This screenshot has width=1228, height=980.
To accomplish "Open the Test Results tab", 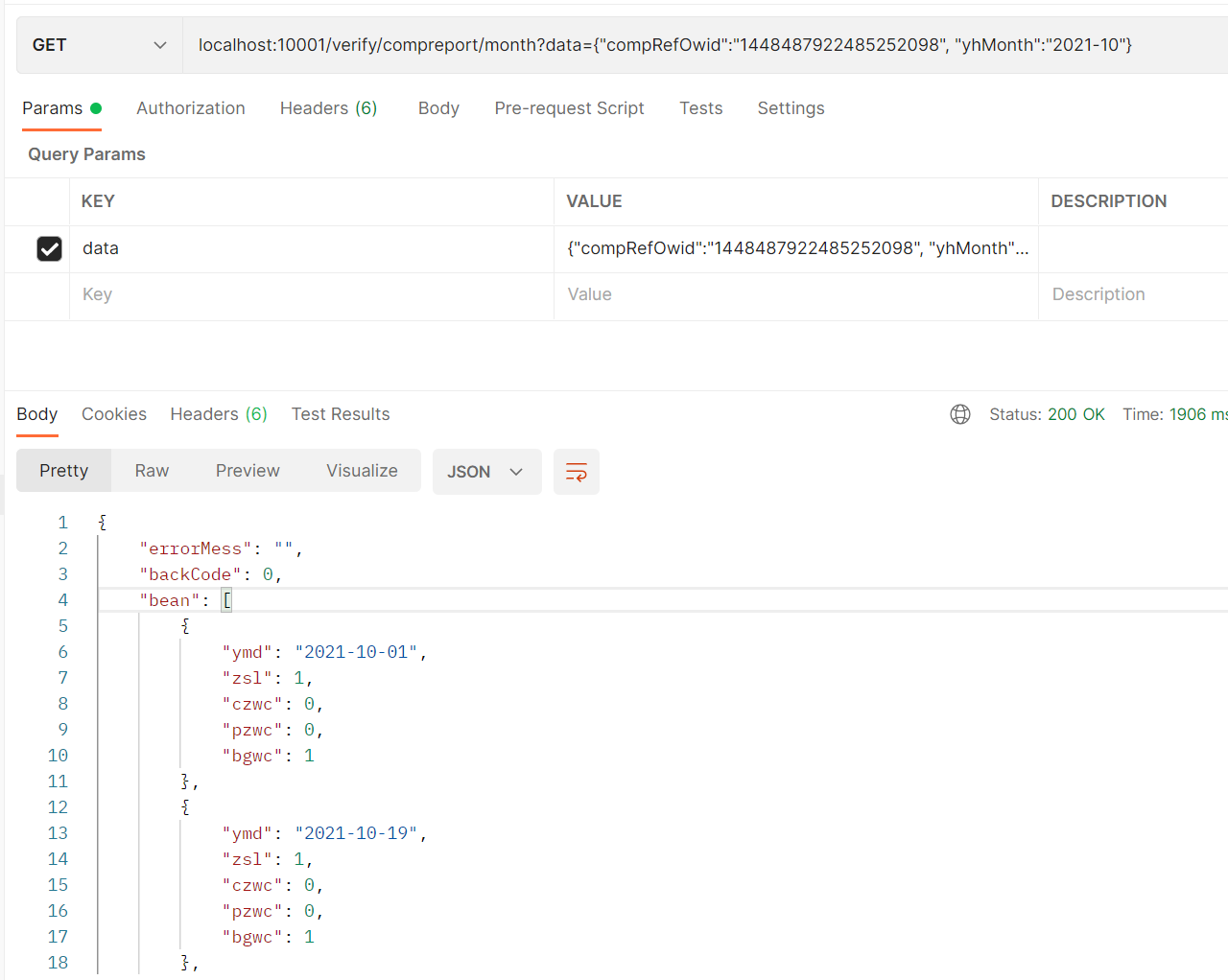I will [341, 414].
